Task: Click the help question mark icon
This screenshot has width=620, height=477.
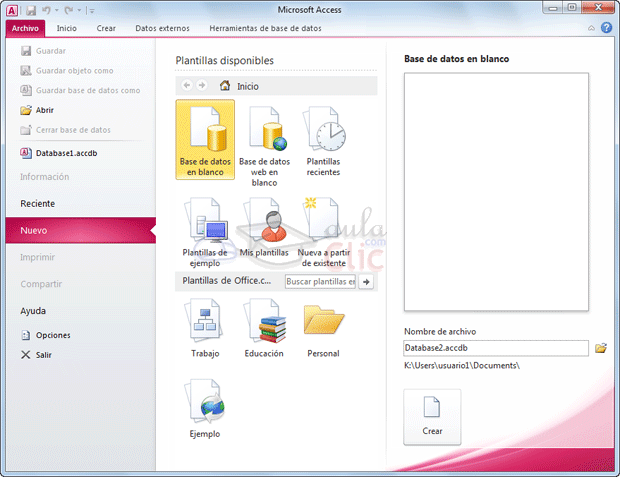Action: coord(606,28)
